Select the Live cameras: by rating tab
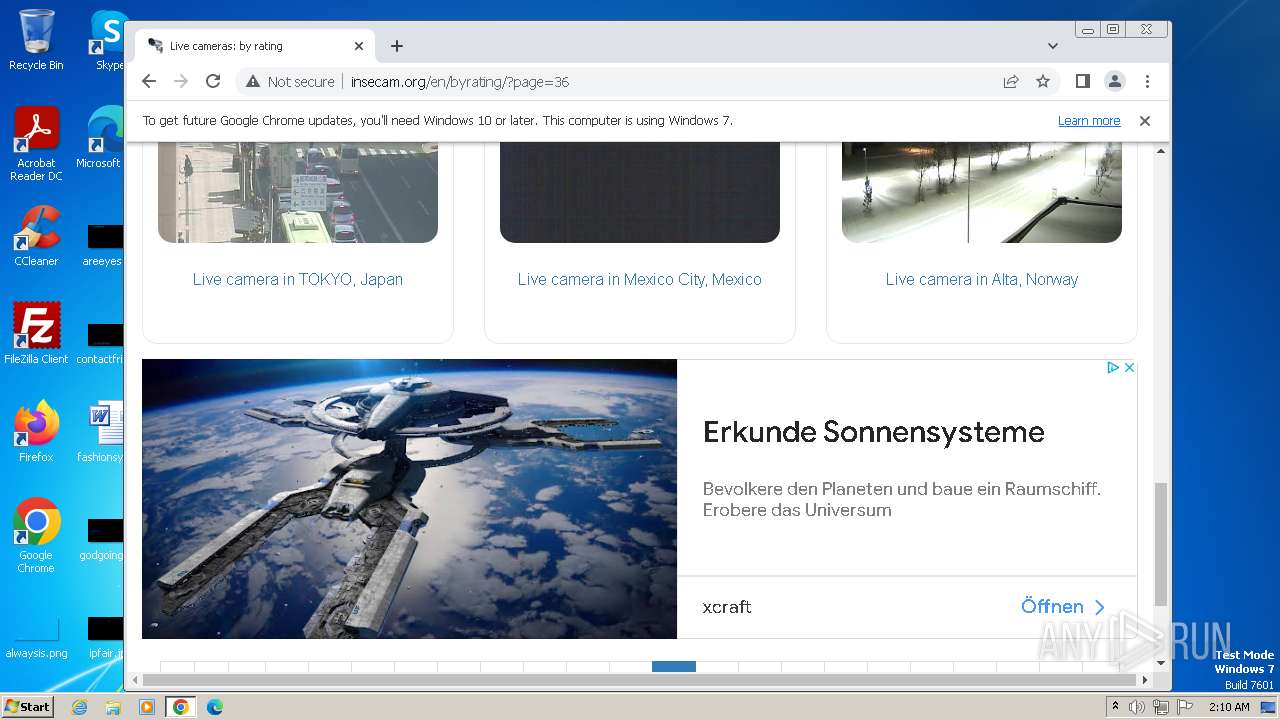Screen dimensions: 1280x720 click(255, 46)
